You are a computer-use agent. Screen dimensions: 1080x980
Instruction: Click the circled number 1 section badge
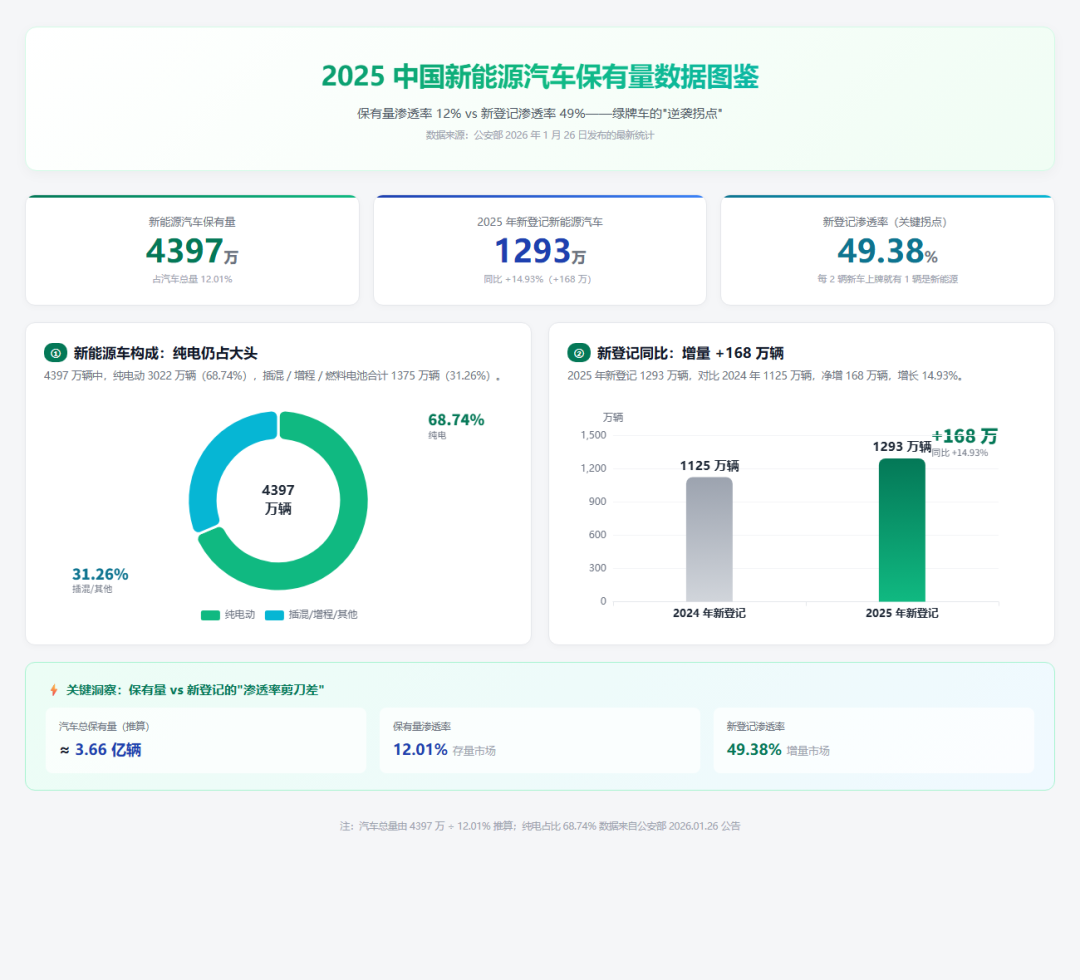pos(55,353)
